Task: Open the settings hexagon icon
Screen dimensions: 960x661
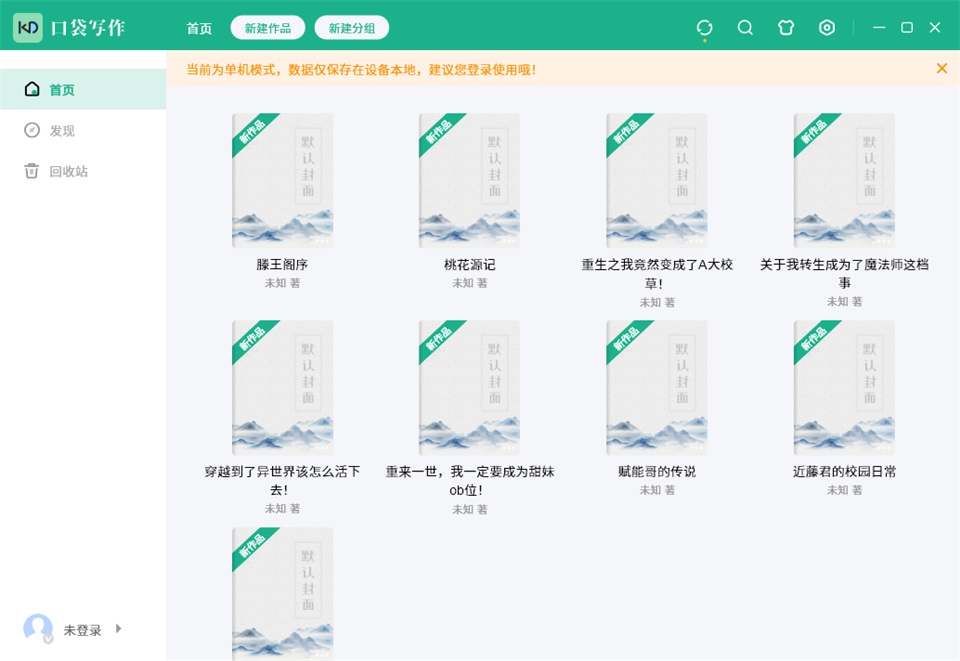Action: pyautogui.click(x=827, y=28)
